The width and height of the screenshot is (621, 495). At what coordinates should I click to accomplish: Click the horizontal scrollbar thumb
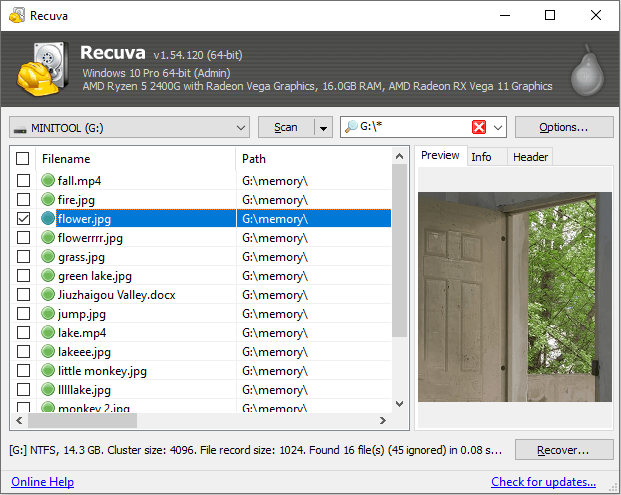coord(82,420)
